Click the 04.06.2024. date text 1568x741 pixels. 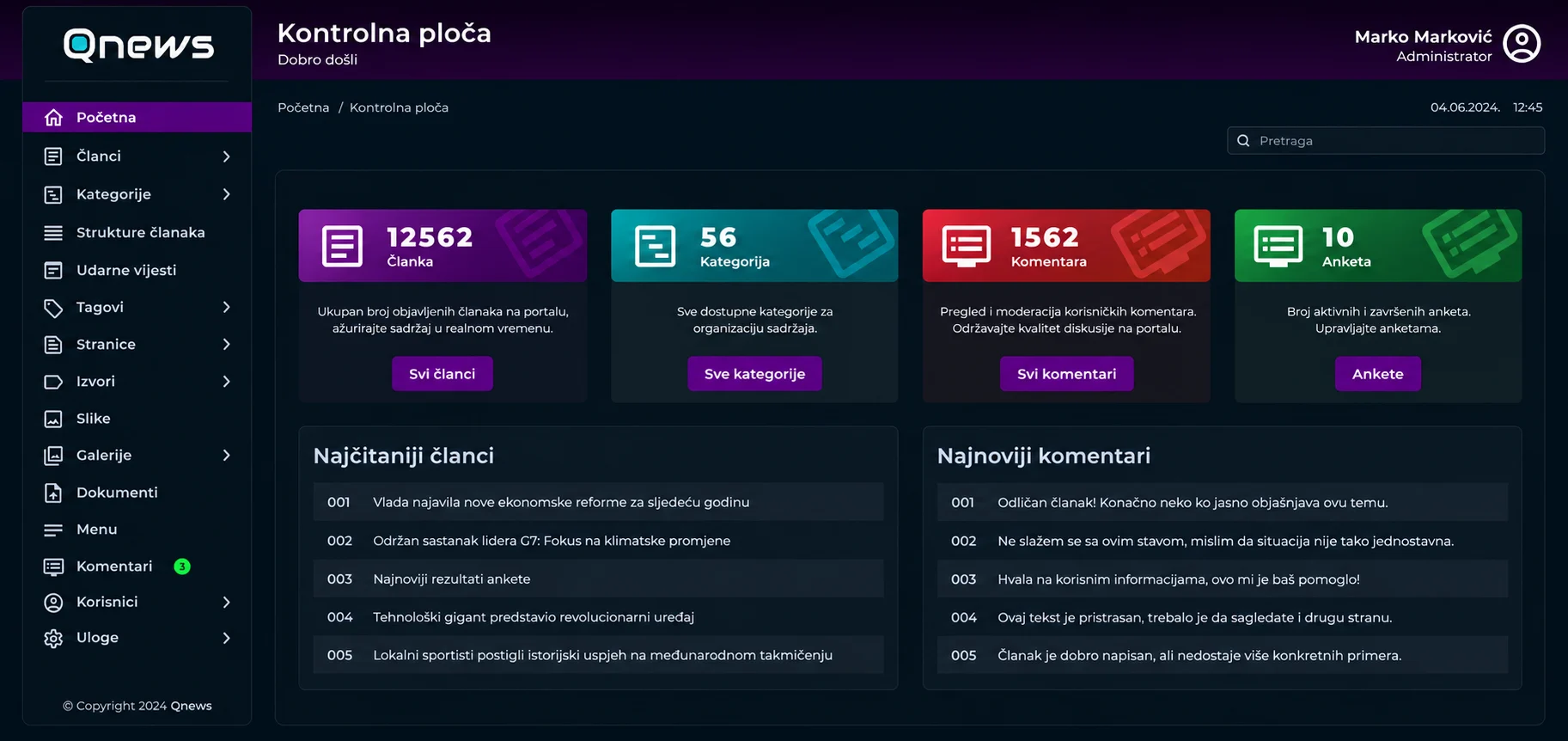pos(1465,107)
